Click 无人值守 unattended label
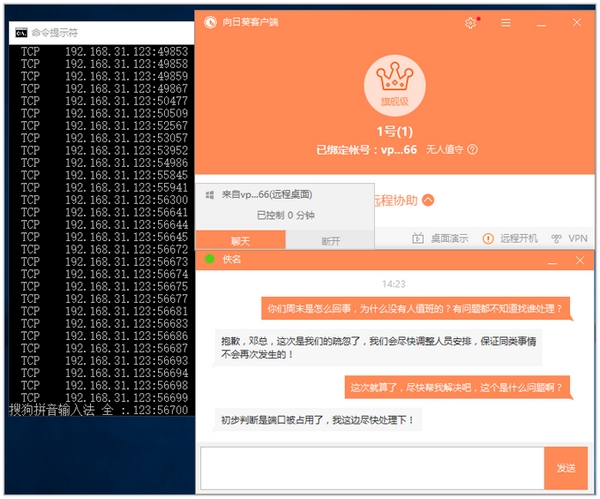600x499 pixels. pyautogui.click(x=444, y=150)
